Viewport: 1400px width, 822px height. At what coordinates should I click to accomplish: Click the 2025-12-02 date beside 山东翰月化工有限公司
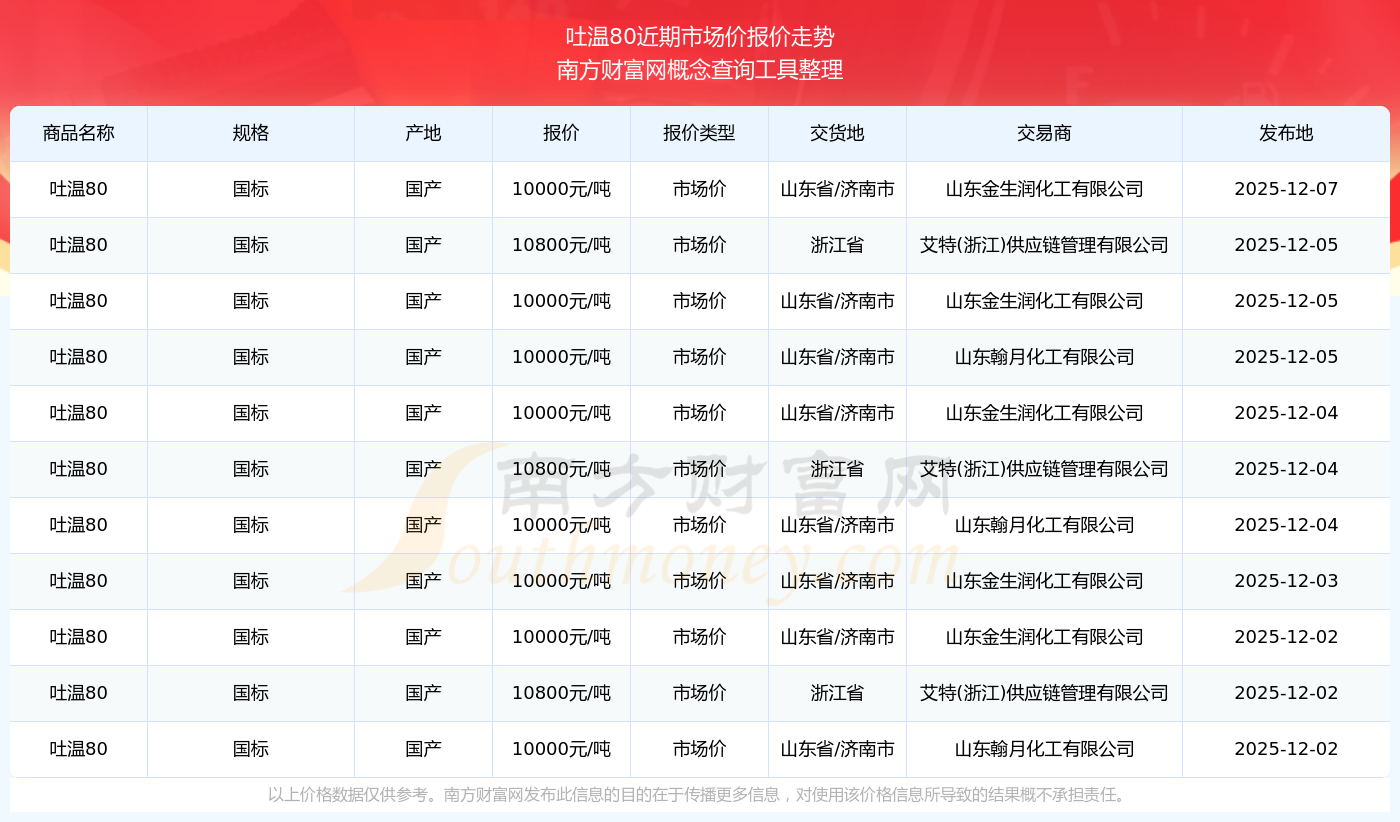click(1286, 749)
